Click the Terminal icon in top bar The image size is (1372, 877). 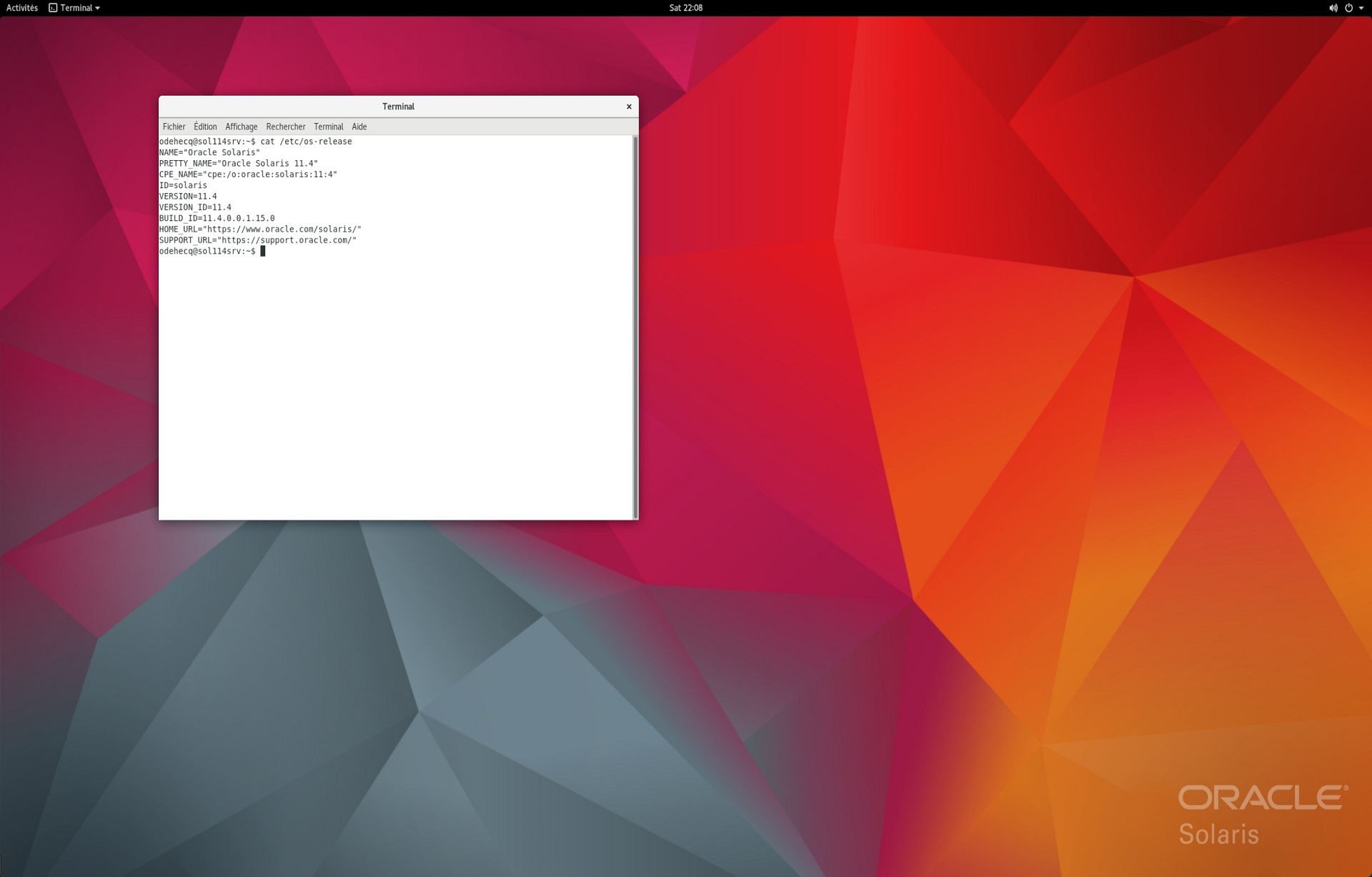tap(53, 8)
